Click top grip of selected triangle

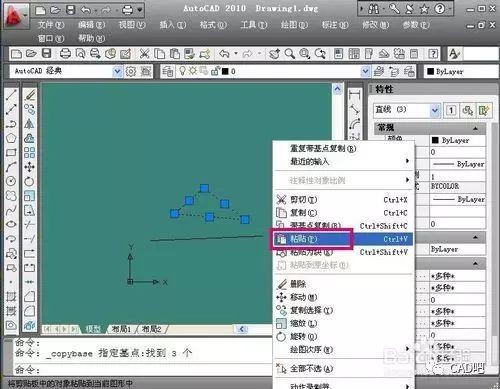[204, 188]
